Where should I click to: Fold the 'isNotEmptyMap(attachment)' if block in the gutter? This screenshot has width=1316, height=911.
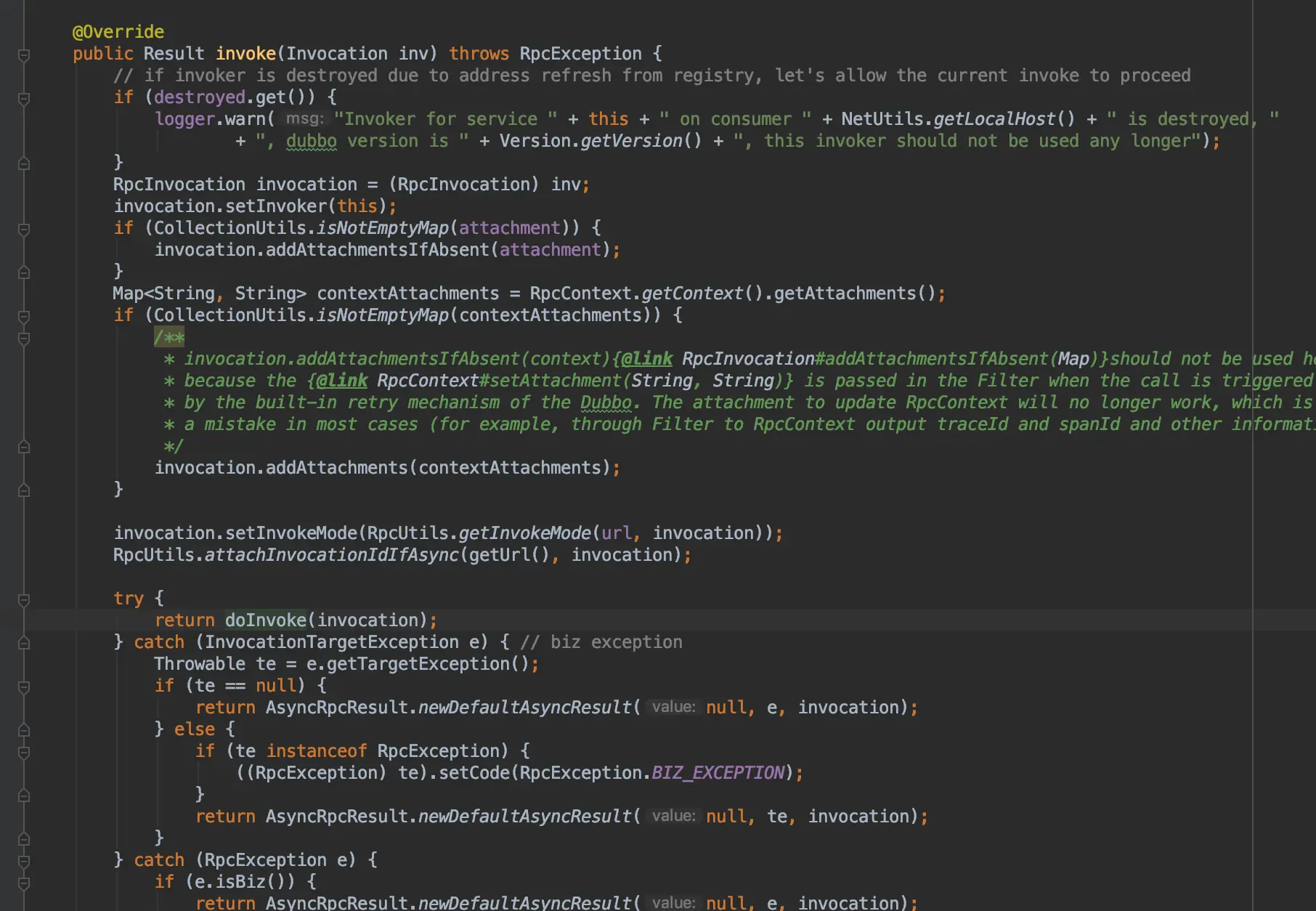click(x=24, y=230)
